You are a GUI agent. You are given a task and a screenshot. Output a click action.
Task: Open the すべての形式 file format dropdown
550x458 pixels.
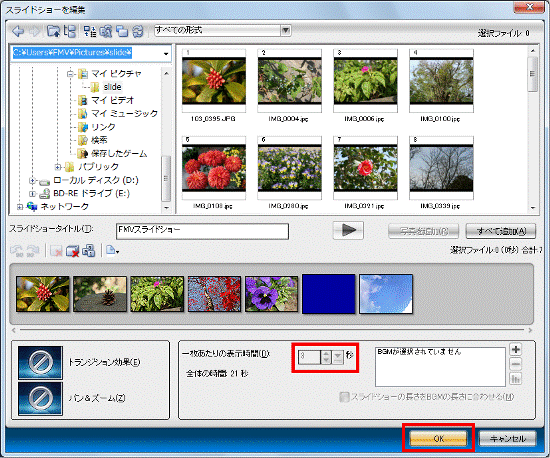pos(286,30)
